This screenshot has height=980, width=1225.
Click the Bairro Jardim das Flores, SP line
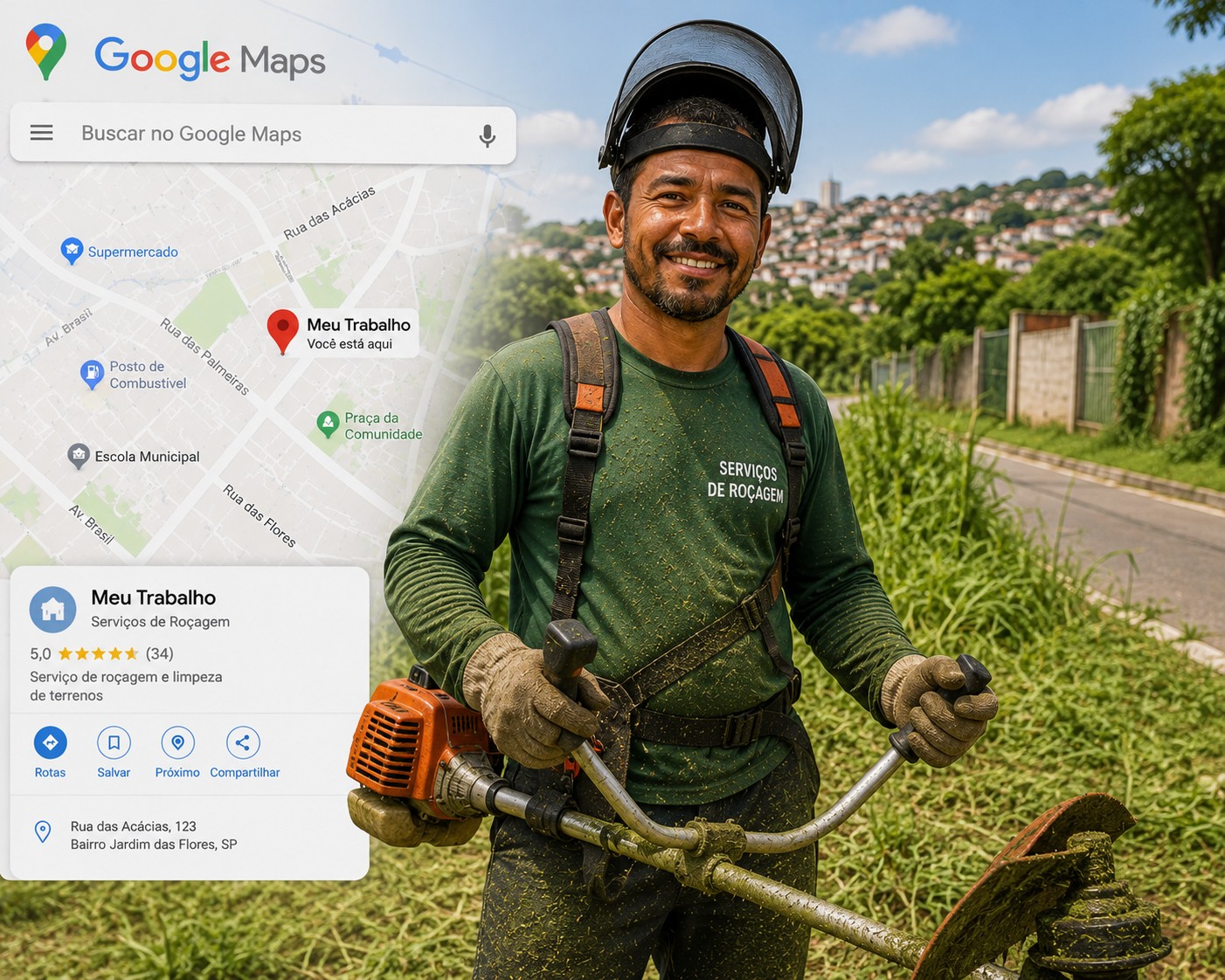coord(154,845)
